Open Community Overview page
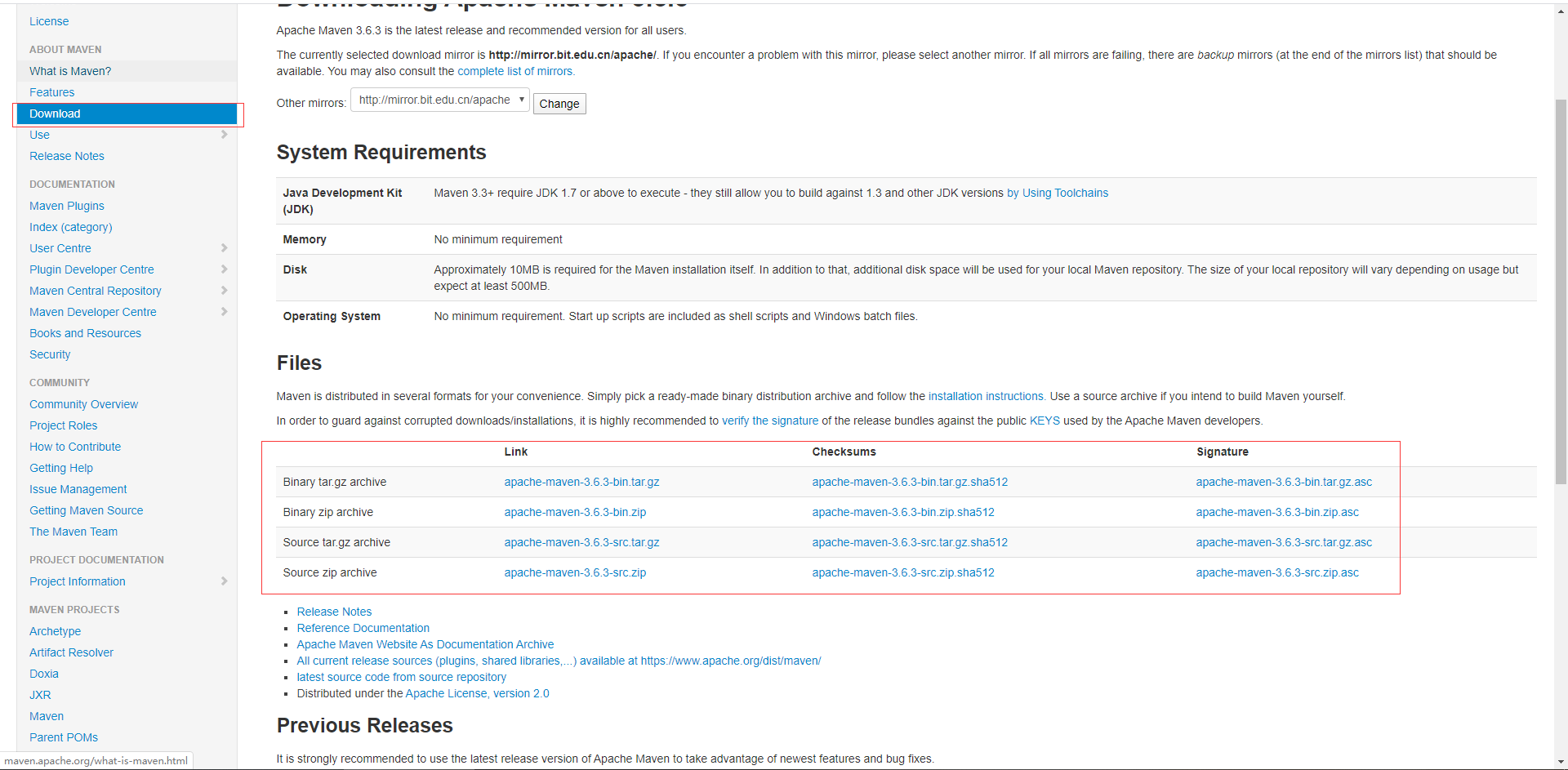 click(83, 404)
